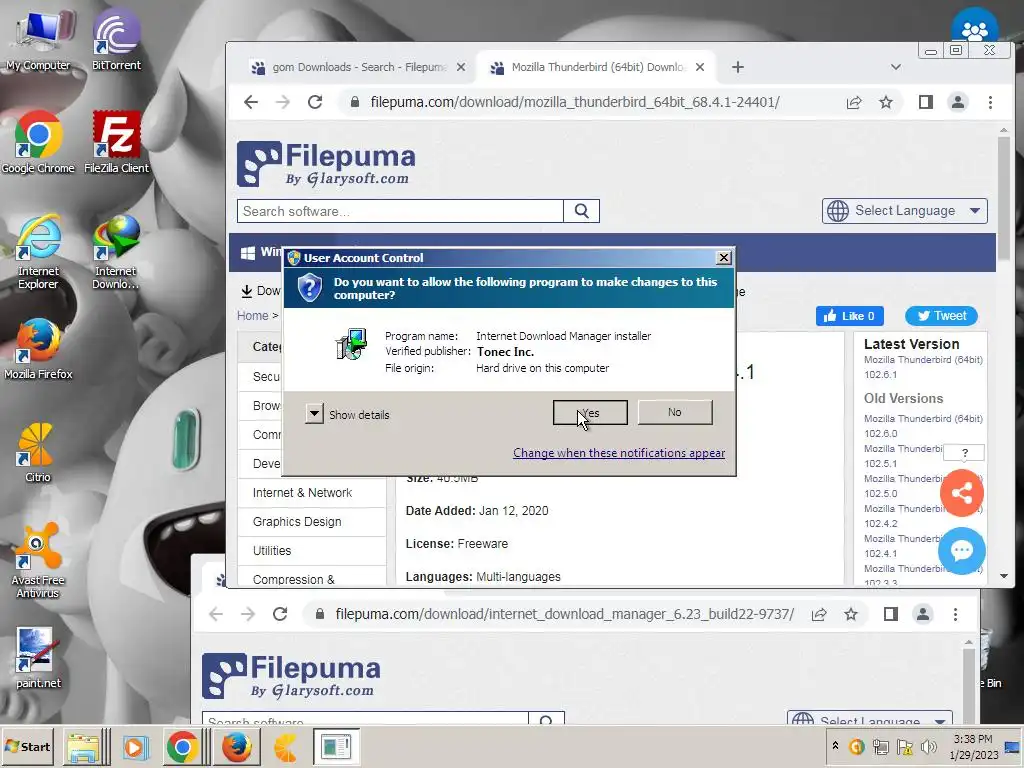
Task: Open Internet Download Manager desktop icon
Action: (x=116, y=251)
